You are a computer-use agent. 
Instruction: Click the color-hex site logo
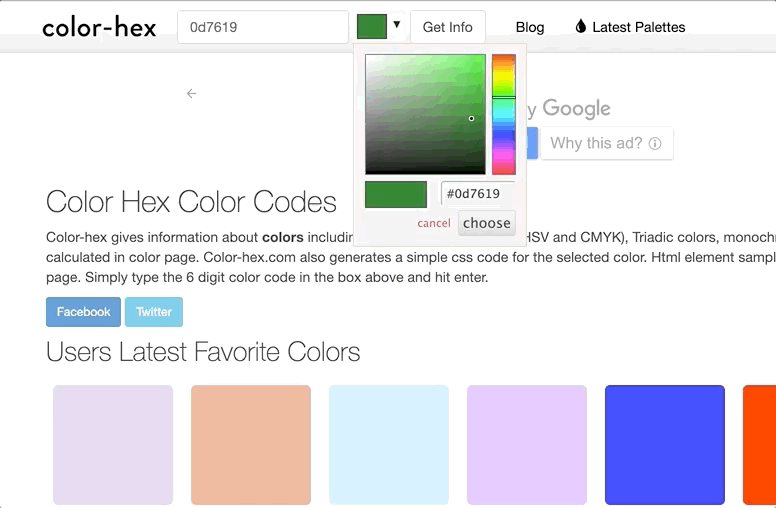pyautogui.click(x=99, y=27)
